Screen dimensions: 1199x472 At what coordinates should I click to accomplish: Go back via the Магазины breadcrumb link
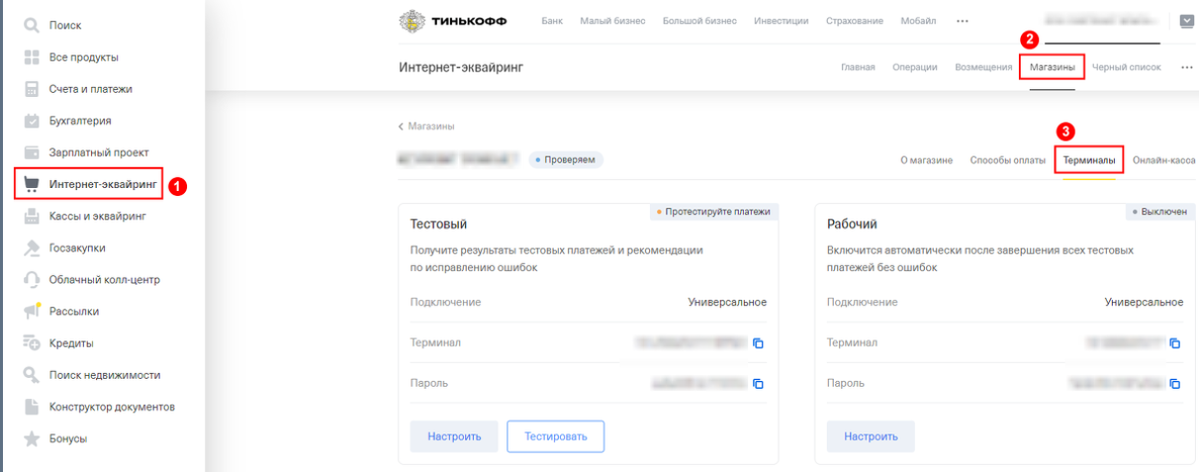coord(426,126)
